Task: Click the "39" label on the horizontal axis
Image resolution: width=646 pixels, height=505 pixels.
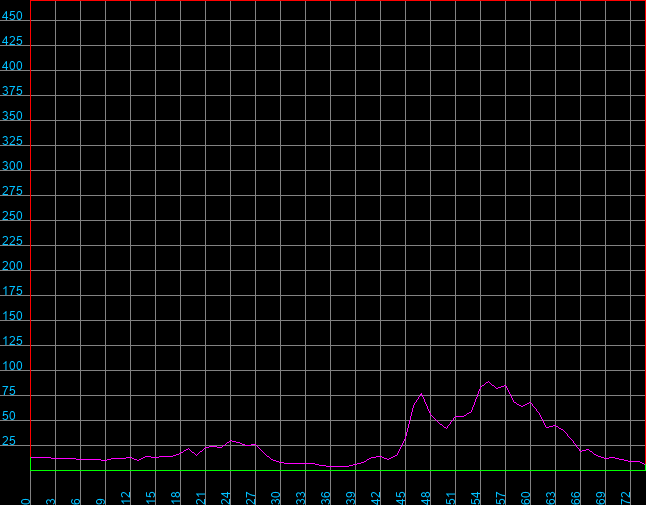Action: 351,498
